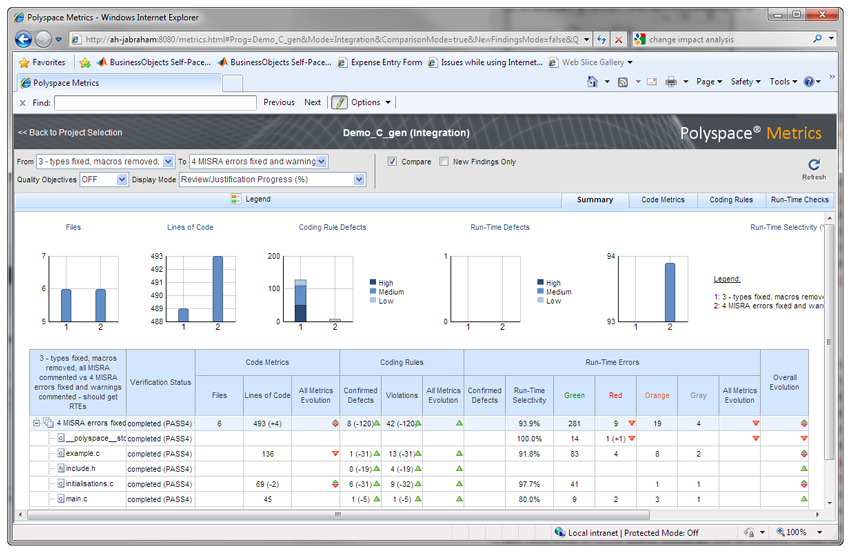Open the Favorites star icon
Image resolution: width=850 pixels, height=552 pixels.
24,62
